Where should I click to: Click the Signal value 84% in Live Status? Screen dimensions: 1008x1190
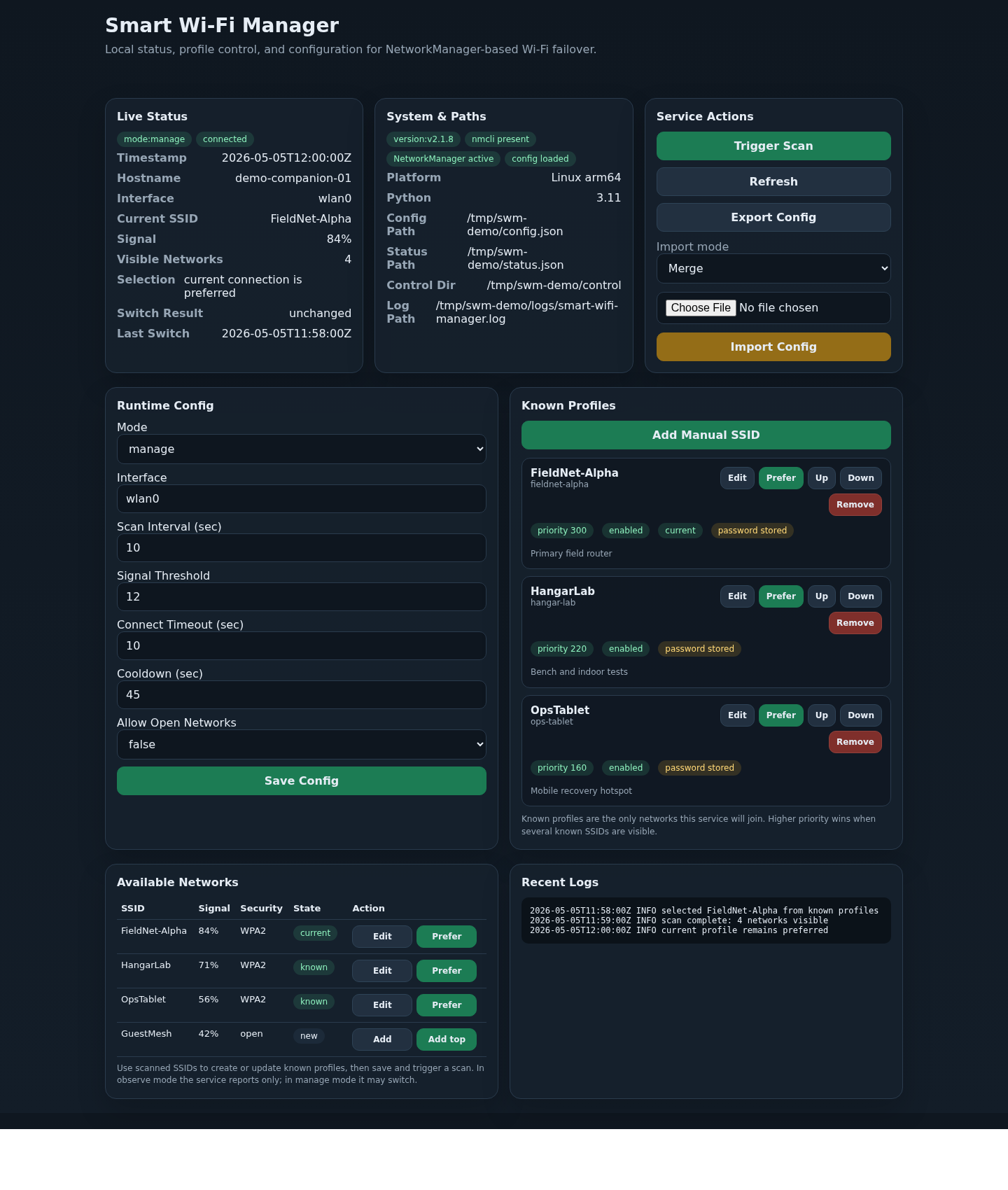[339, 239]
